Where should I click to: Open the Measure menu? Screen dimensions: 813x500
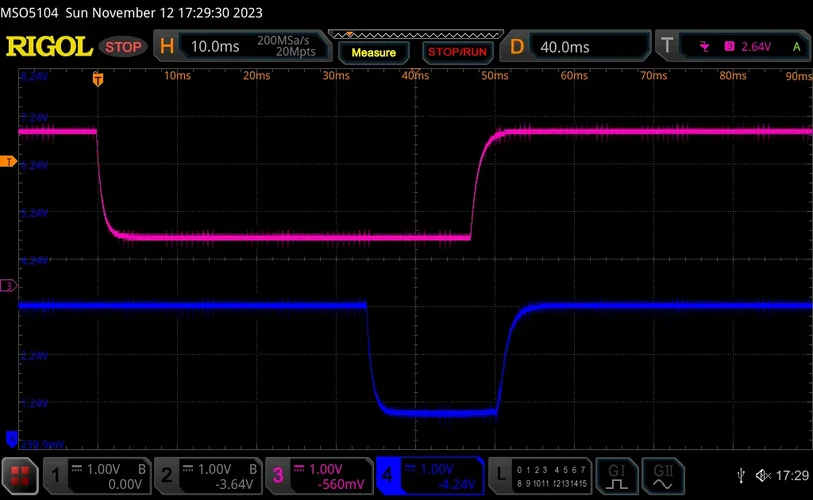click(373, 52)
